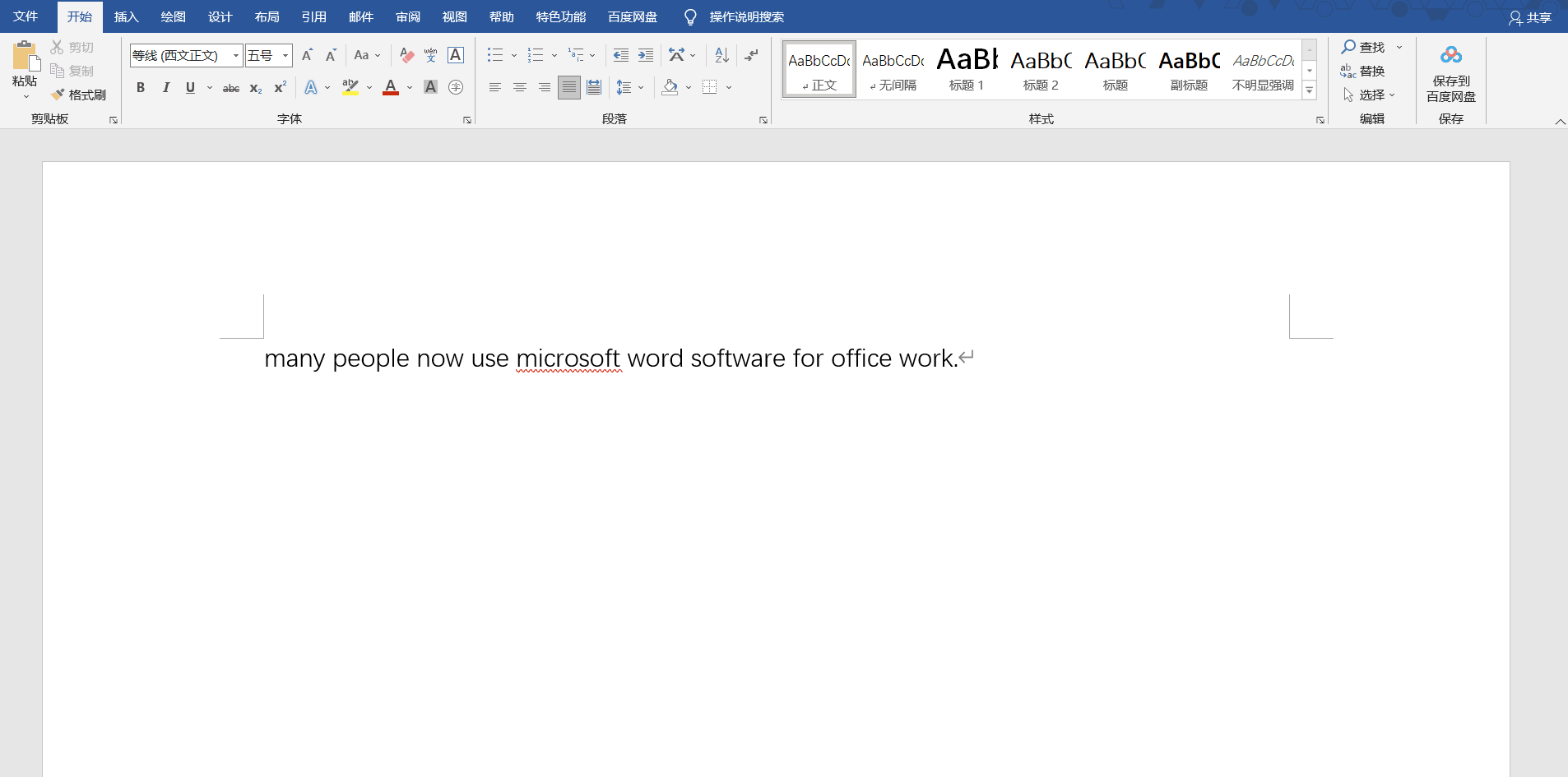
Task: Open the font size dropdown
Action: click(x=285, y=55)
